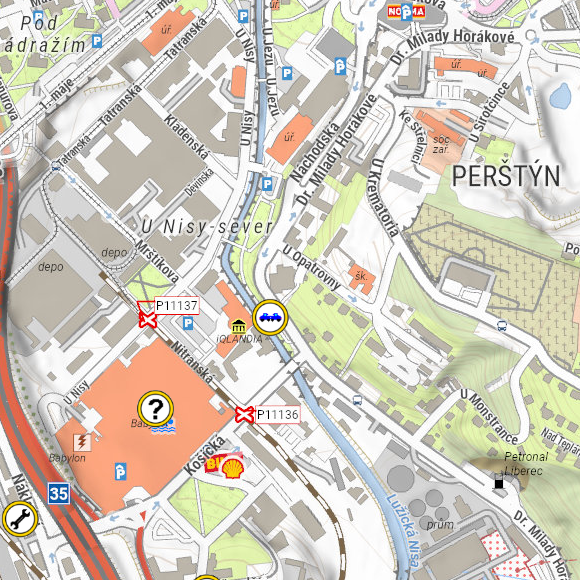Click the traffic congestion cars marker

[x=270, y=317]
